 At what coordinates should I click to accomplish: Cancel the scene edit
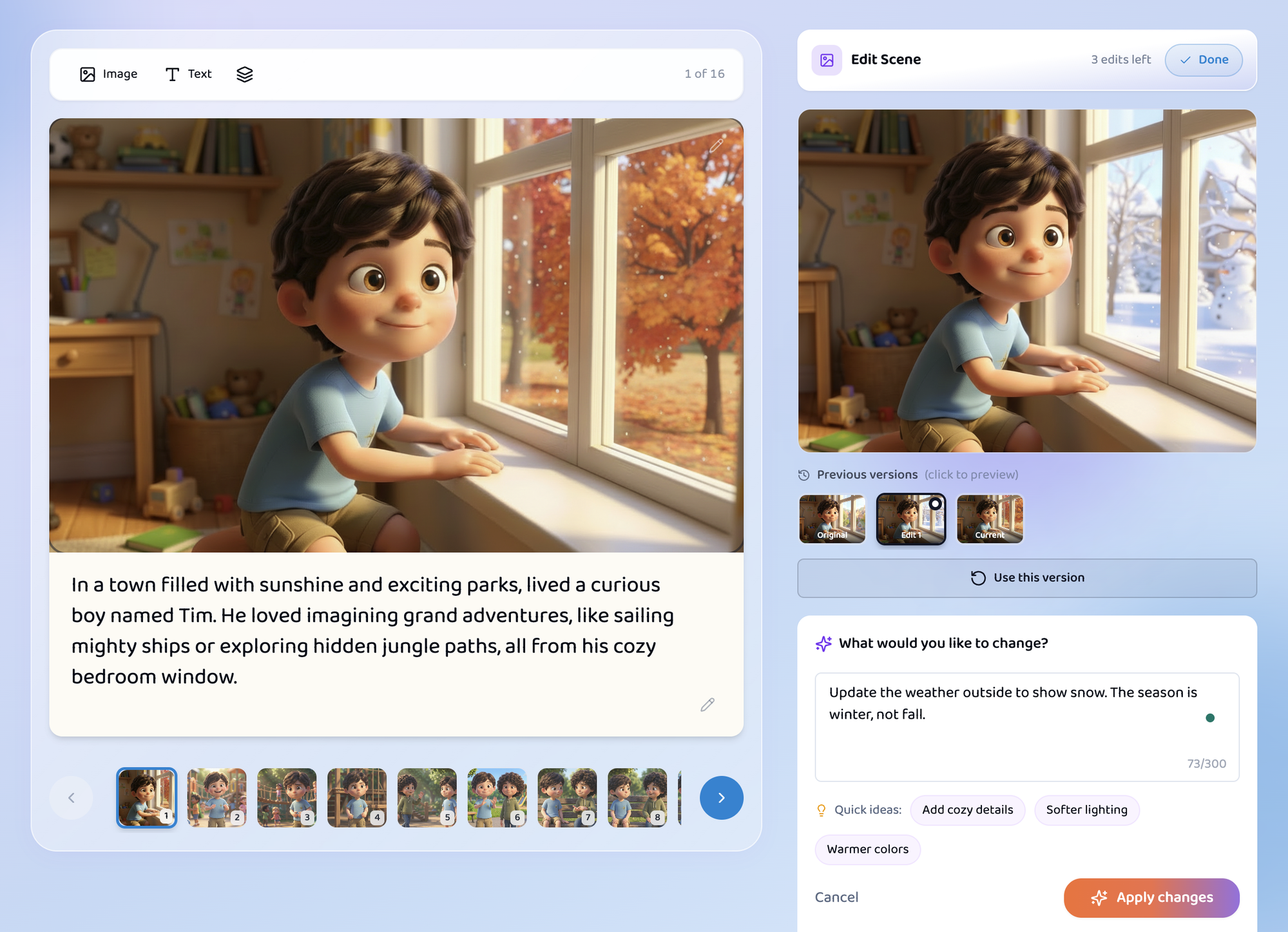point(836,897)
